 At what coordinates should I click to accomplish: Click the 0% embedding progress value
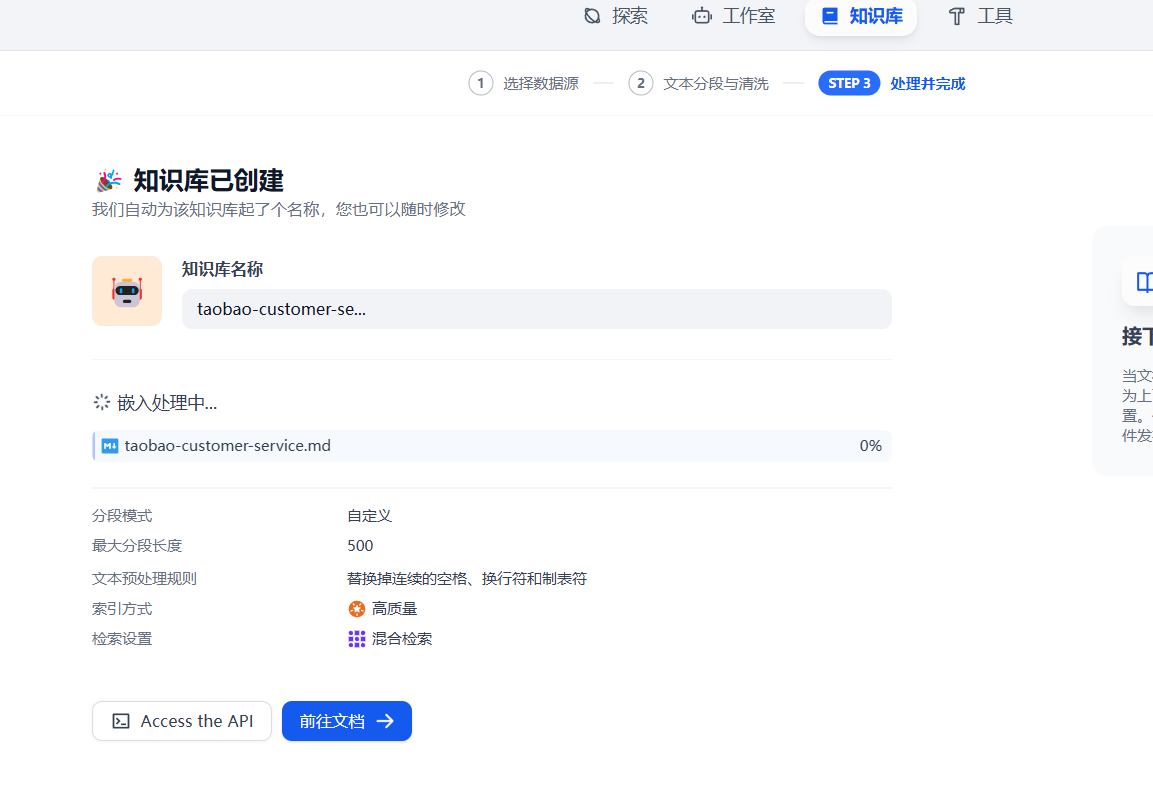(x=871, y=446)
